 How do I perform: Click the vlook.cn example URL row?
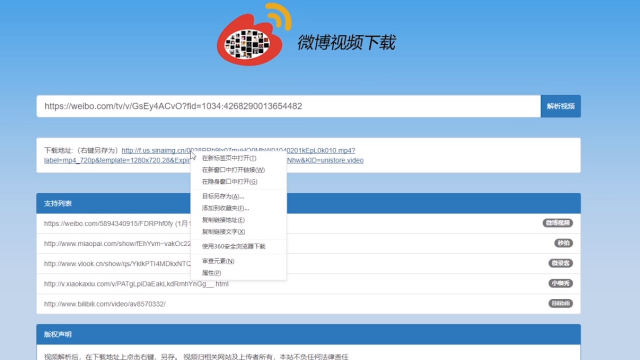coord(309,263)
